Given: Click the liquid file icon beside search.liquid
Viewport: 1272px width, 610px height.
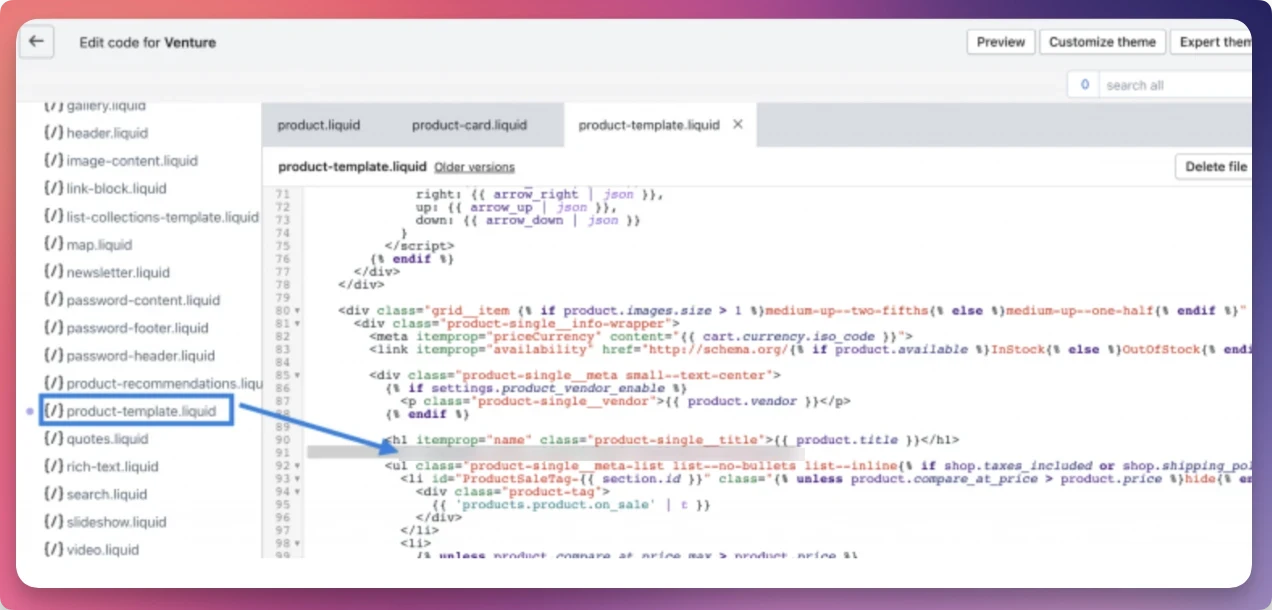Looking at the screenshot, I should 54,495.
